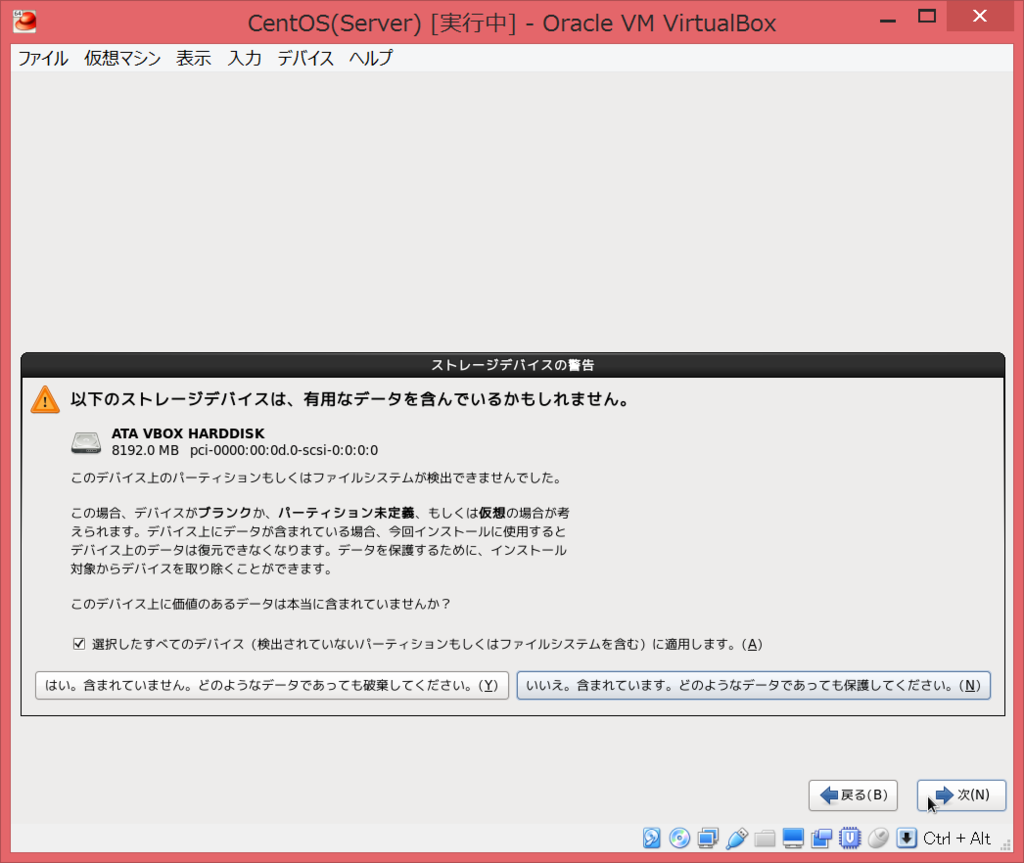The width and height of the screenshot is (1024, 863).
Task: Click the mouse integration status icon
Action: click(x=878, y=838)
